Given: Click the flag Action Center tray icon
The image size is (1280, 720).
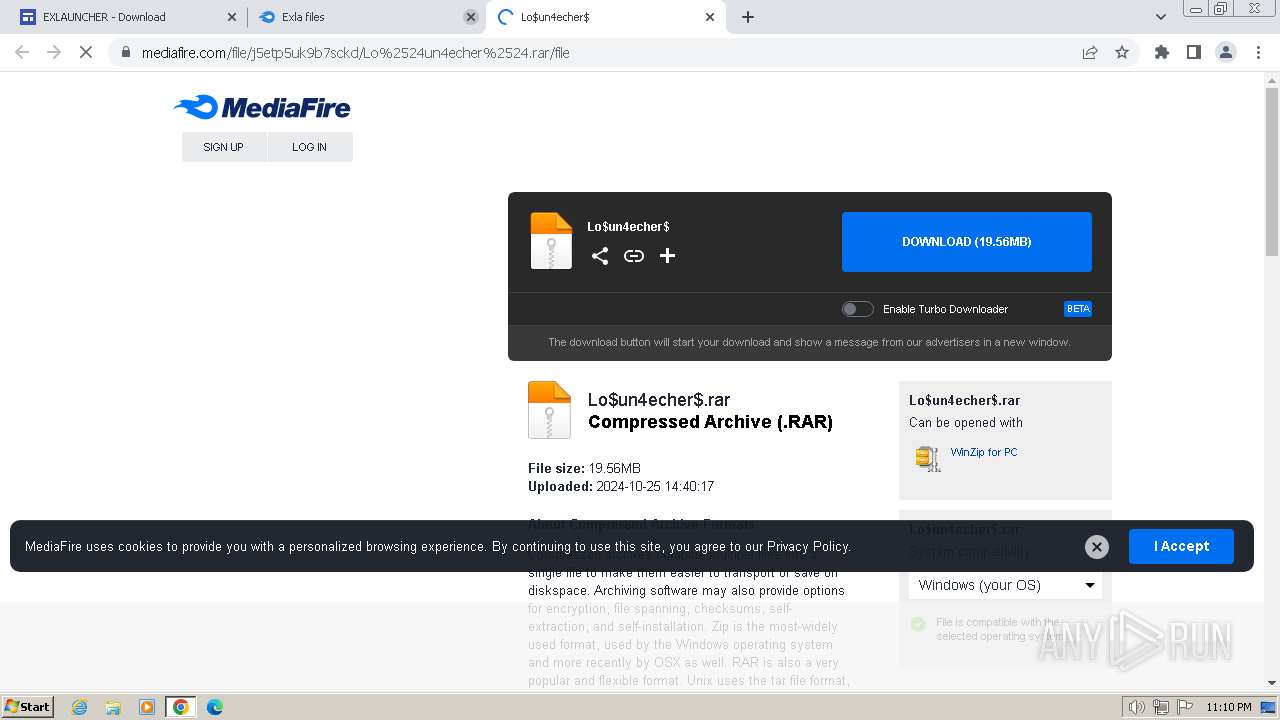Looking at the screenshot, I should pyautogui.click(x=1184, y=707).
